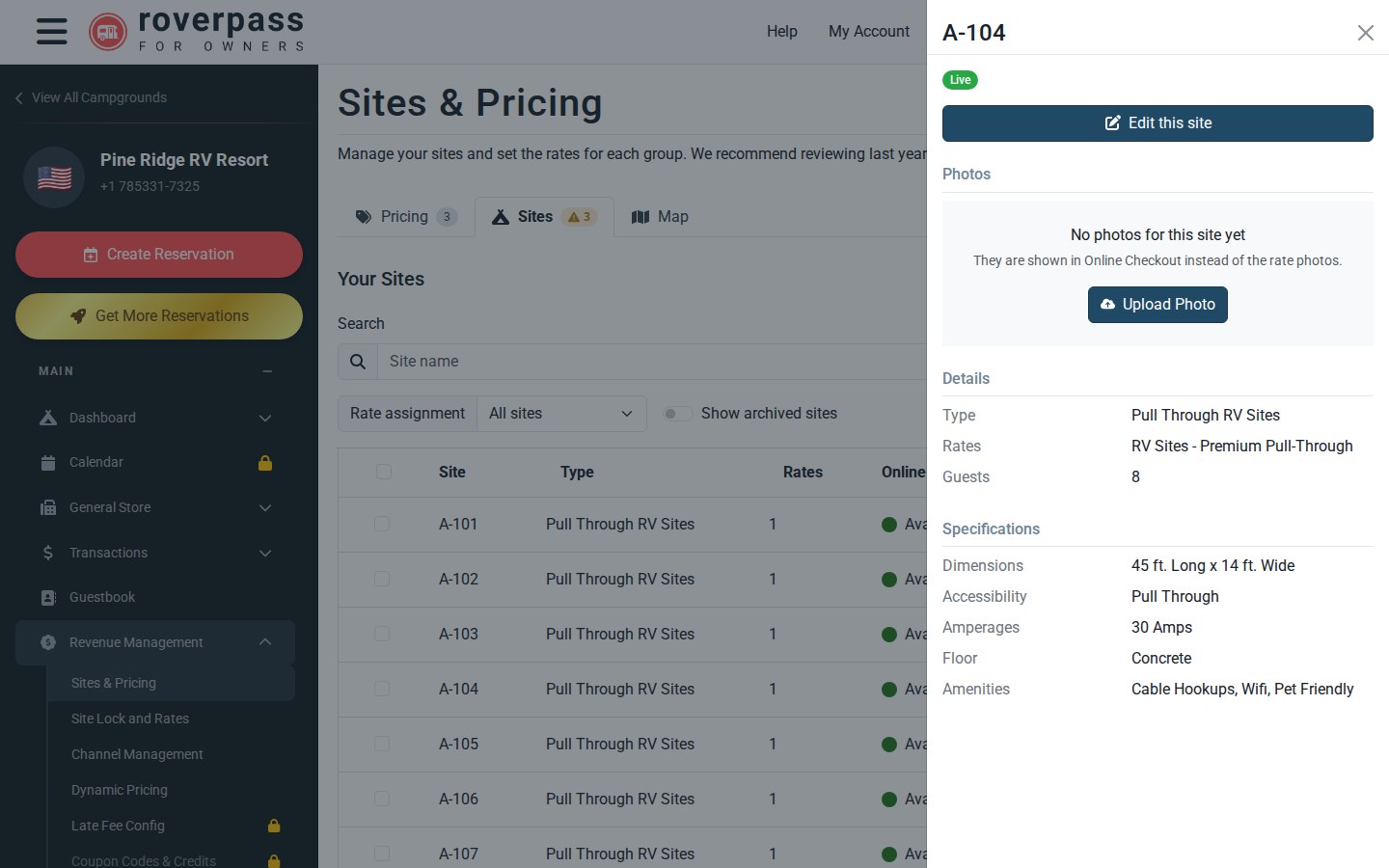Viewport: 1389px width, 868px height.
Task: Select the checkbox for site A-105
Action: (382, 744)
